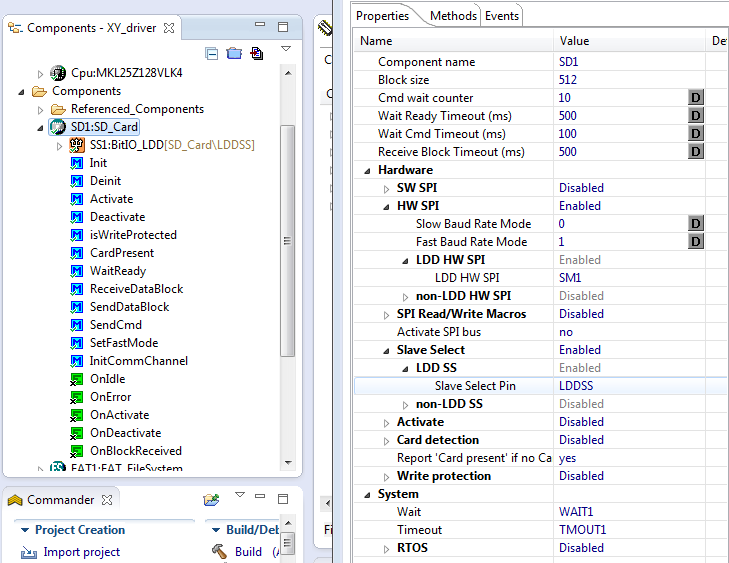Expand the Card detection property group

[x=386, y=441]
